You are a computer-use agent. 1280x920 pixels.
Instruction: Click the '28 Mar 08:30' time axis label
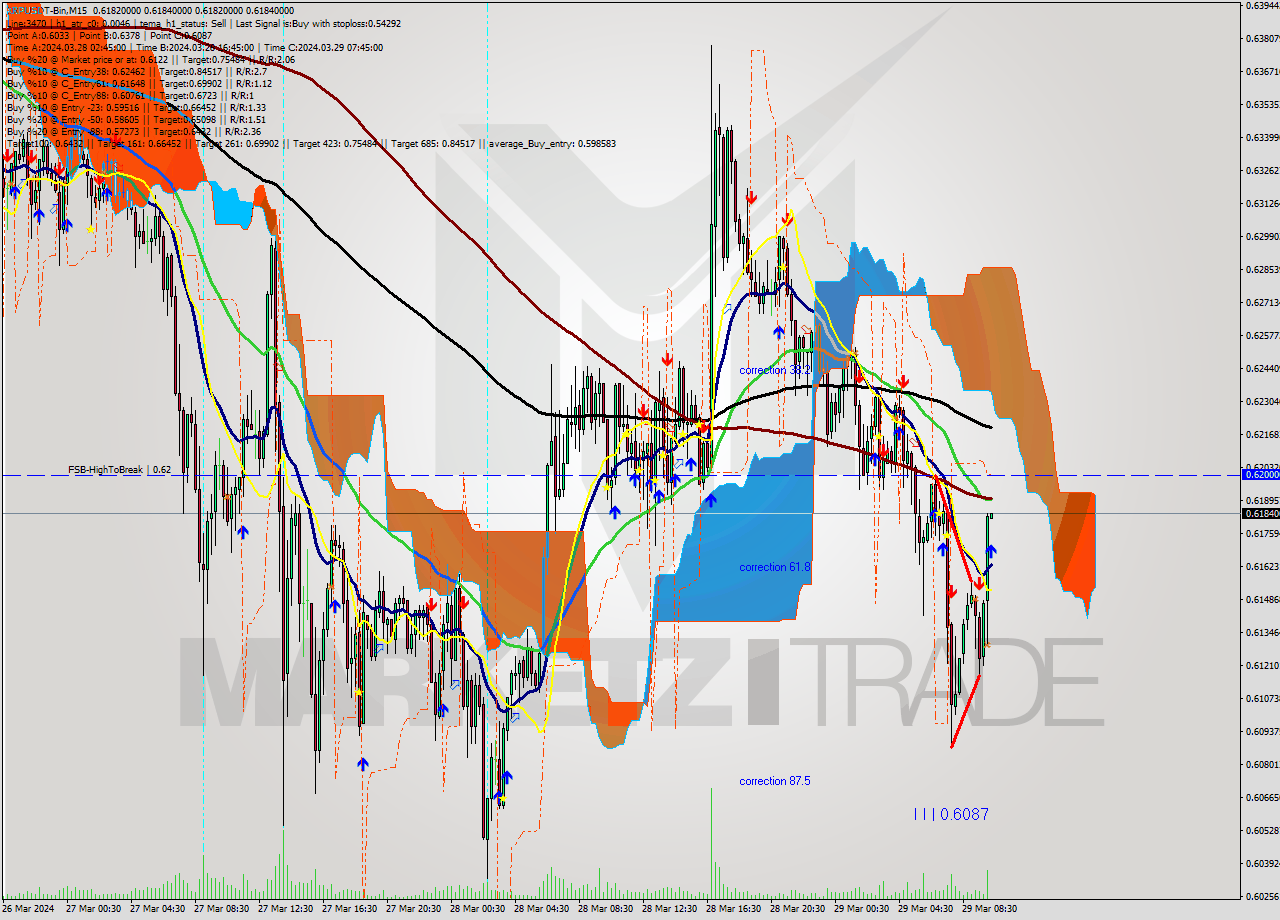pyautogui.click(x=605, y=909)
